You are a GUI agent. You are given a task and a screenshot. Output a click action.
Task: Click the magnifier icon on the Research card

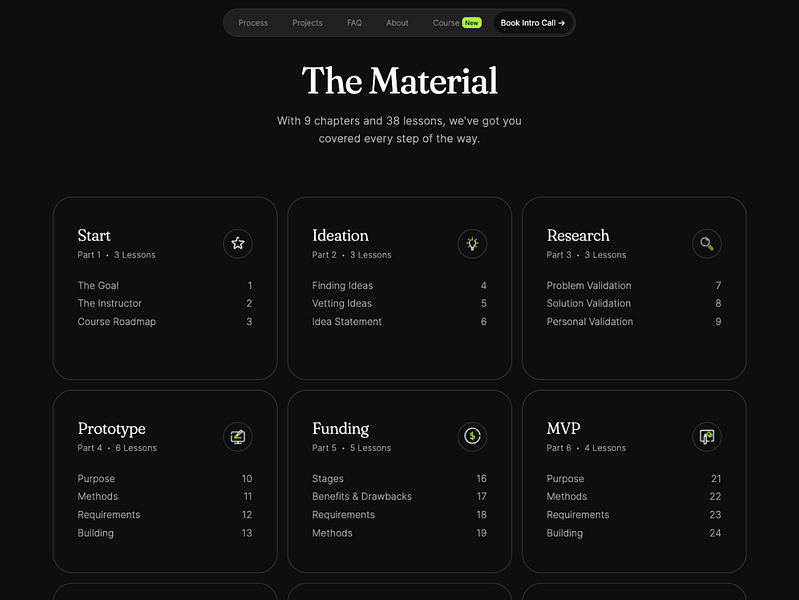(707, 243)
